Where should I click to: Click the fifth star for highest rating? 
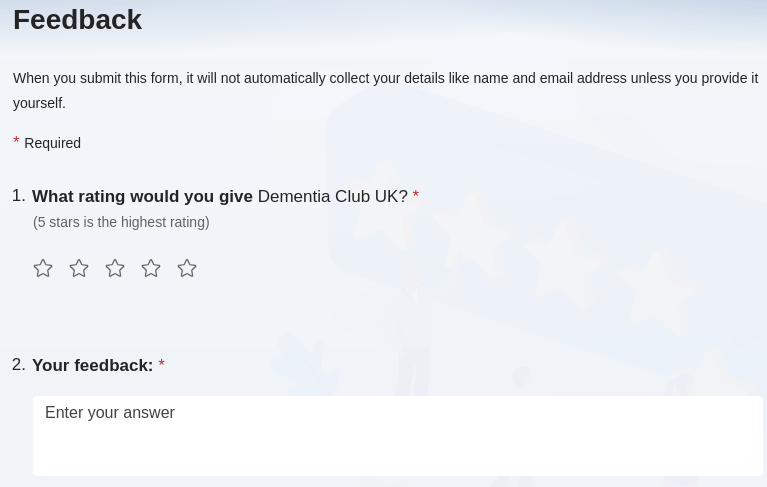187,268
